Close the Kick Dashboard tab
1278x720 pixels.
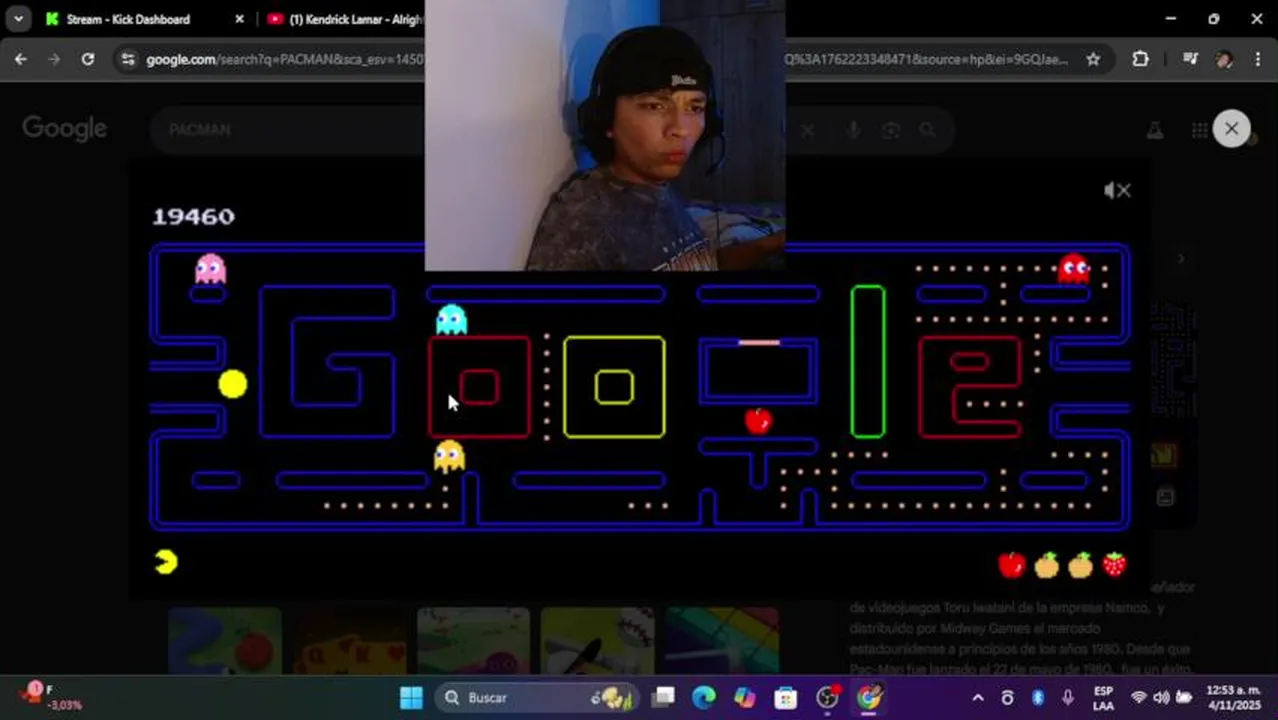pos(239,19)
